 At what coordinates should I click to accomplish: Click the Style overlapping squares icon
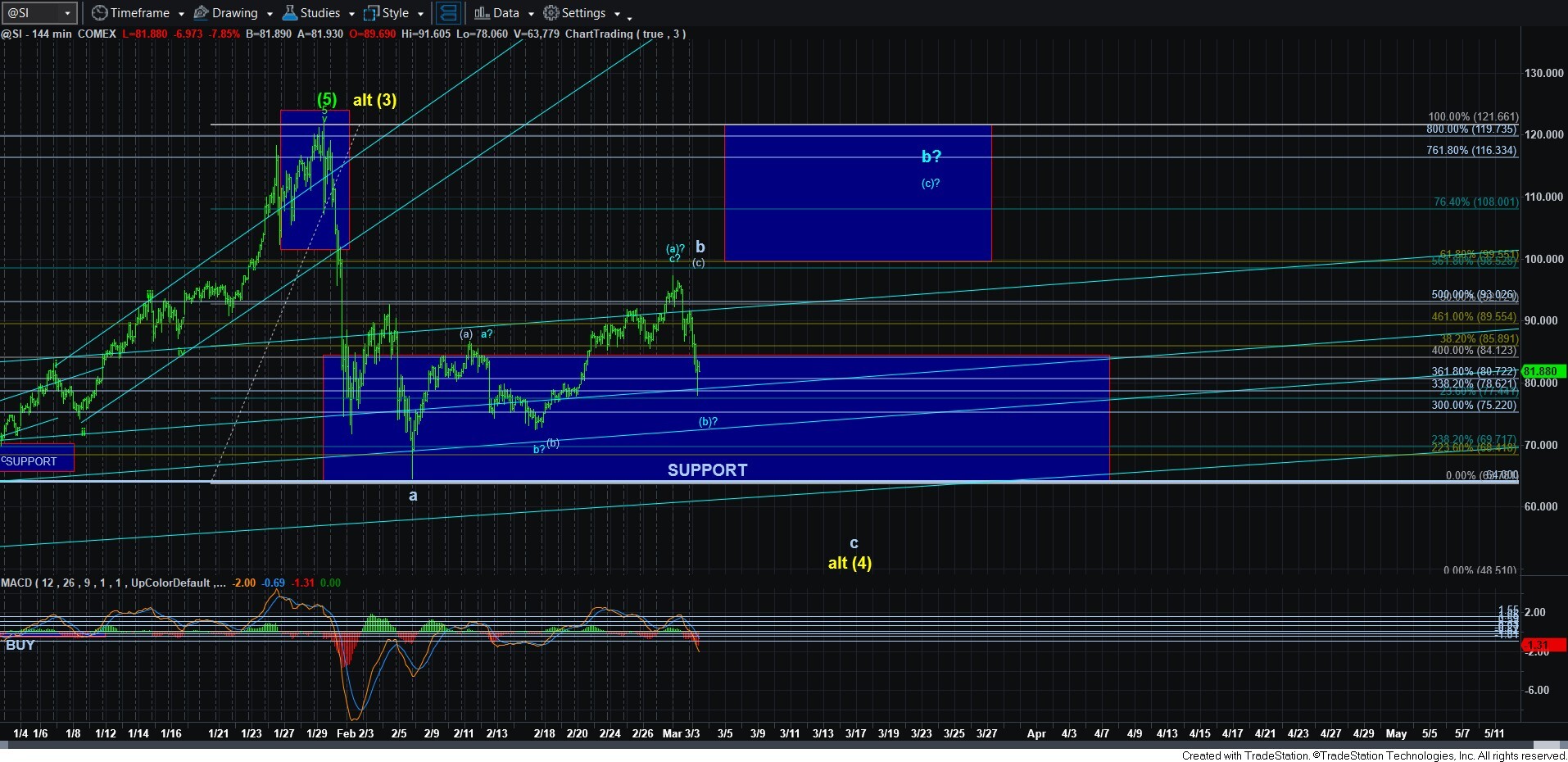point(371,13)
